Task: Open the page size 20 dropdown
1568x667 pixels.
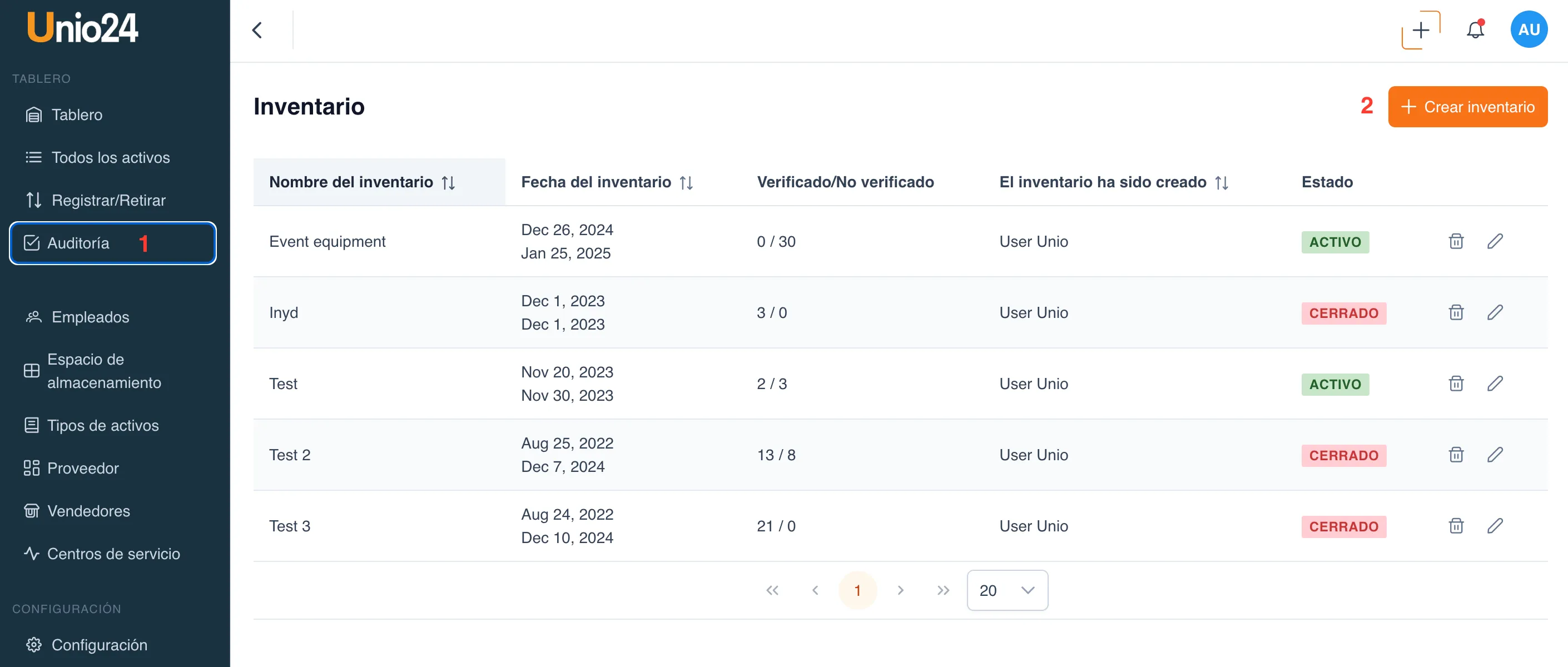Action: [1007, 590]
